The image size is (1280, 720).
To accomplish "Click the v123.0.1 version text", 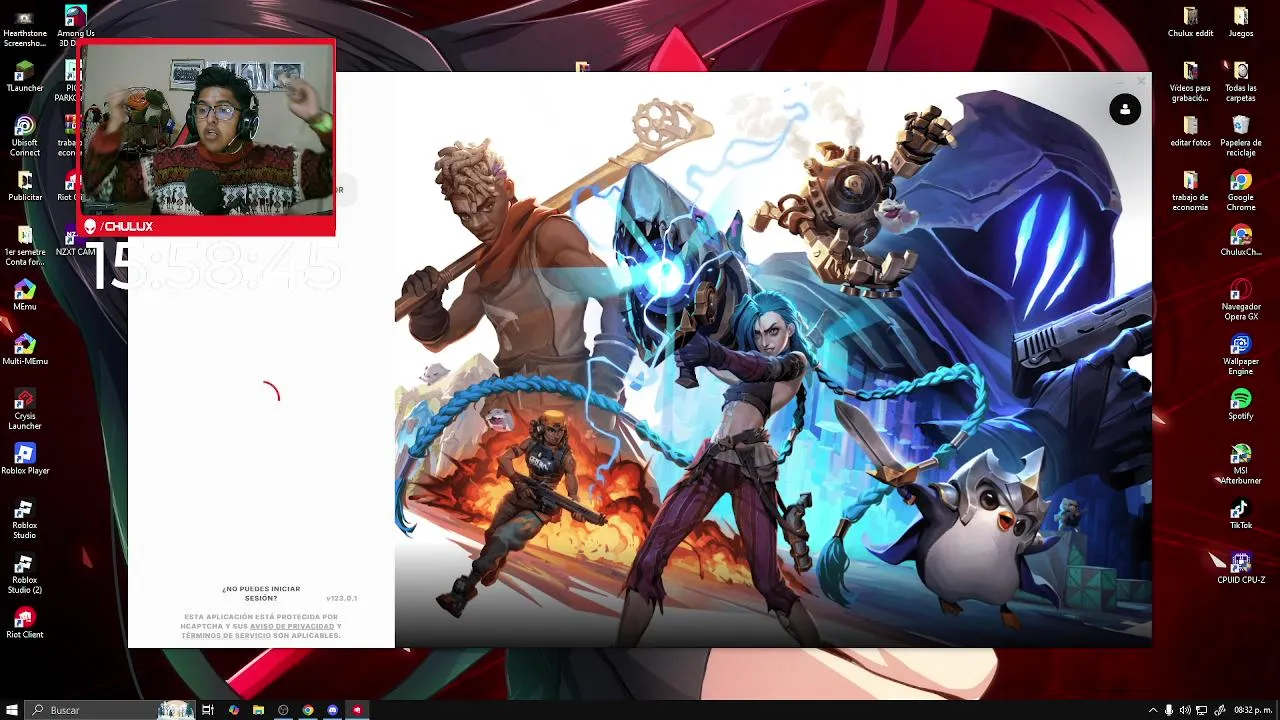I will click(x=341, y=598).
